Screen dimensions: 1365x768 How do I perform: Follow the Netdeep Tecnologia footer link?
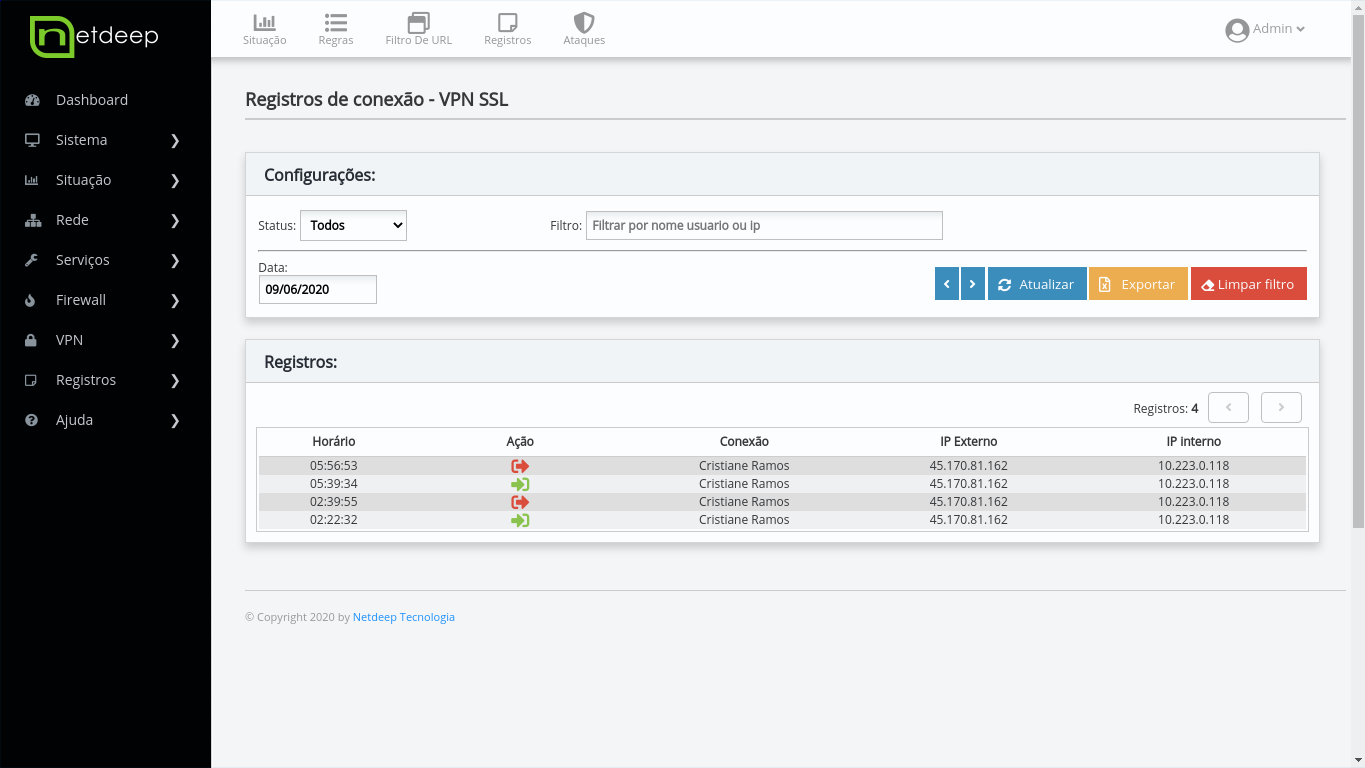click(403, 617)
